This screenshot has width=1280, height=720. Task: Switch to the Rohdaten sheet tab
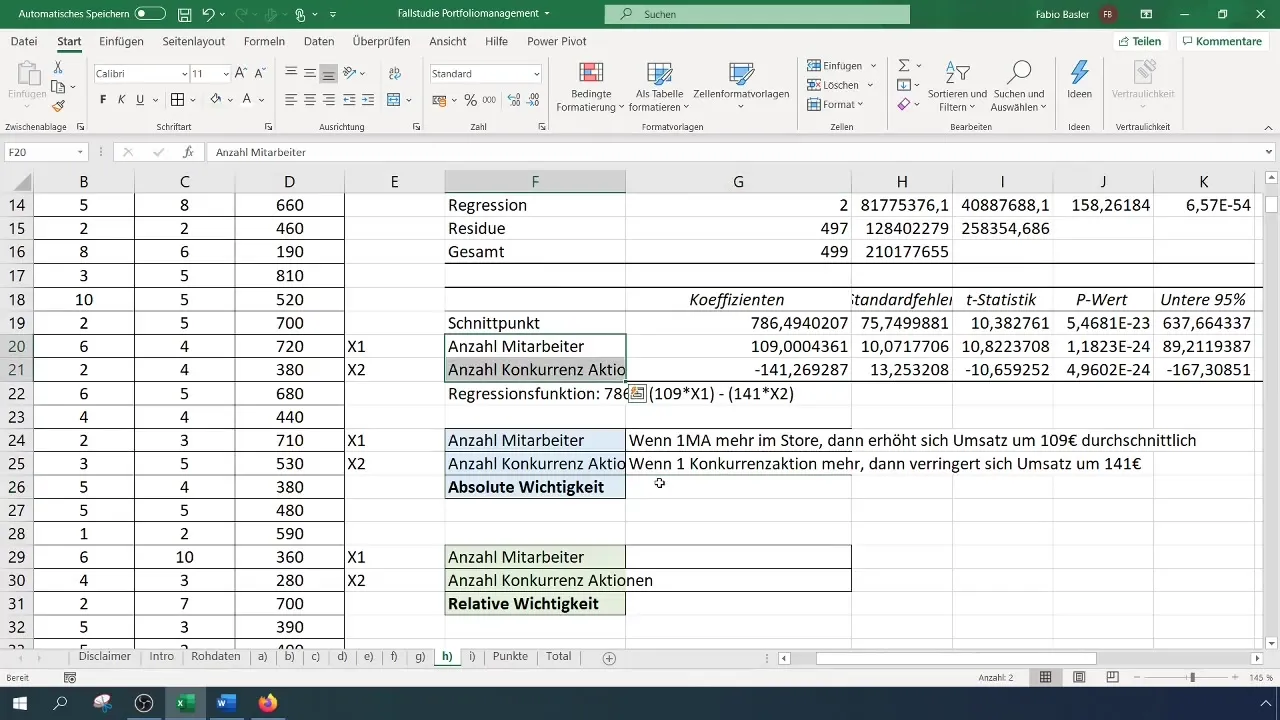215,657
